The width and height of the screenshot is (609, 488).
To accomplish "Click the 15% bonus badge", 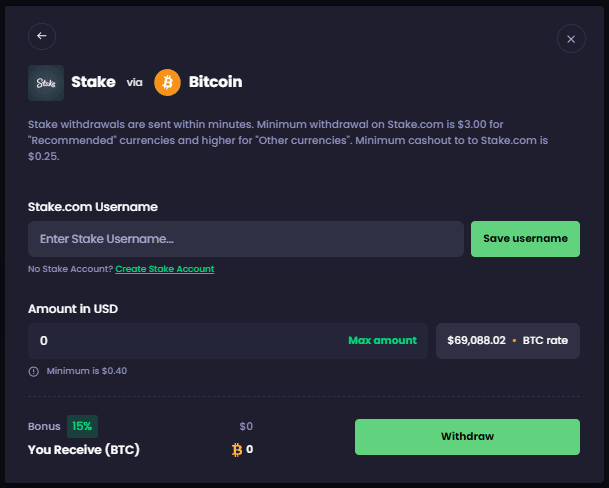I will 82,426.
